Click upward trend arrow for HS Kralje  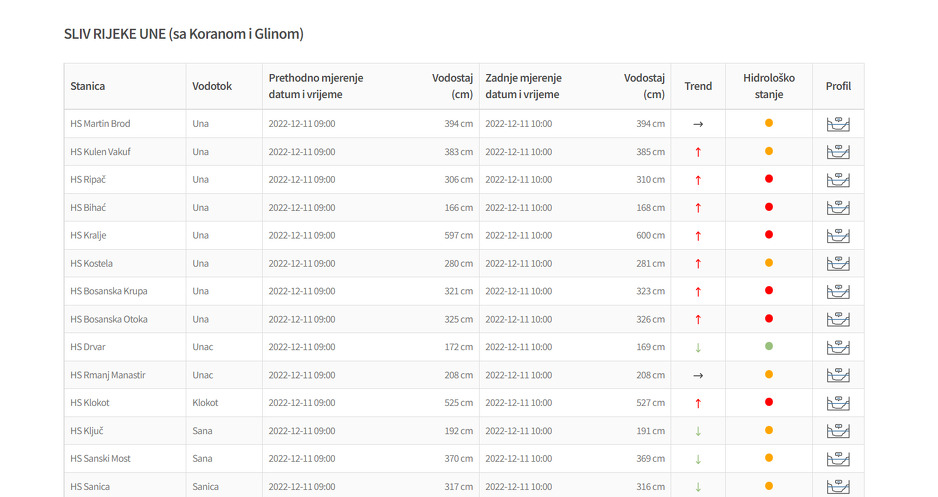click(698, 236)
